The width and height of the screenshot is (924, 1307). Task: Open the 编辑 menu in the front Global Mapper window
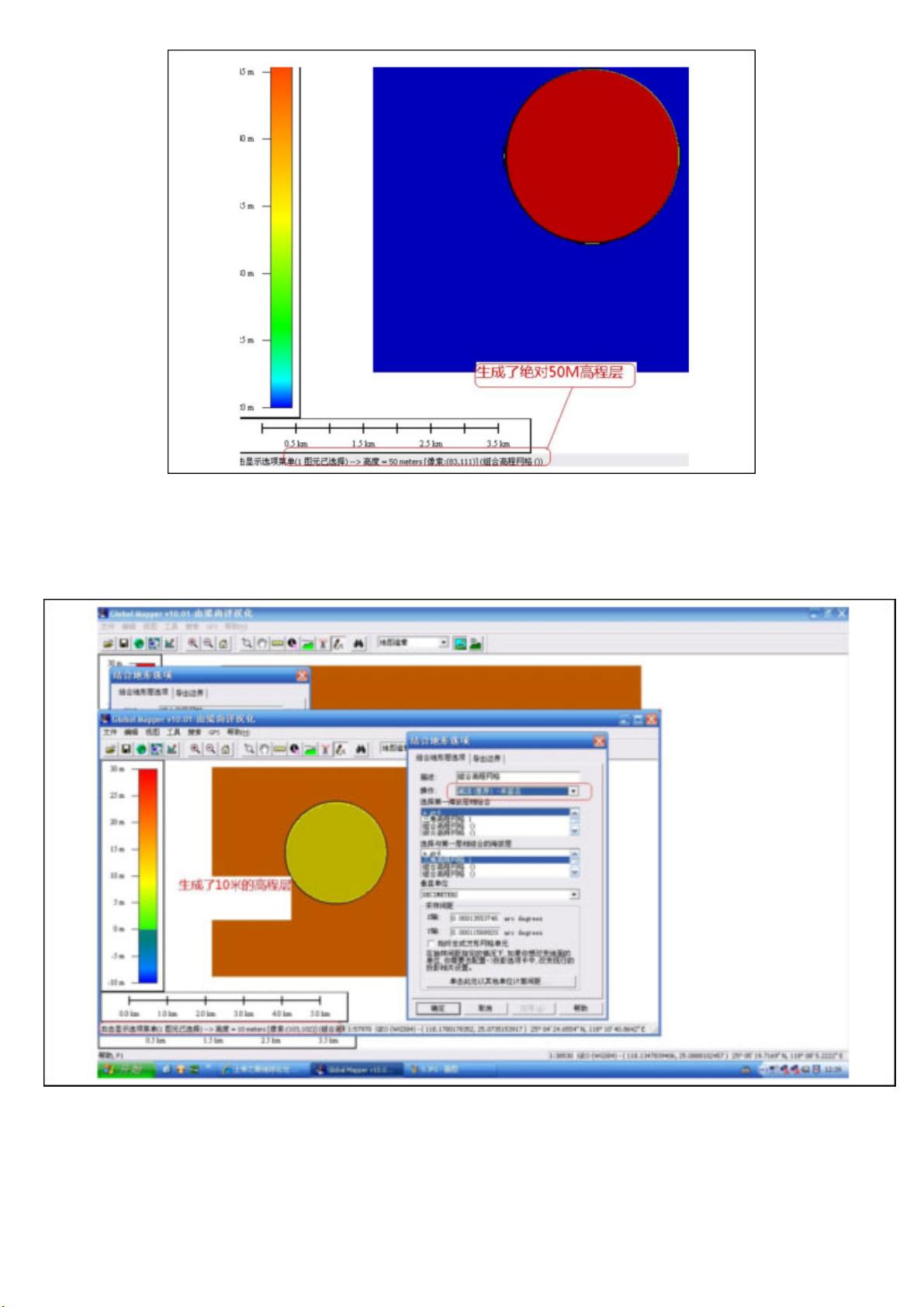point(131,732)
